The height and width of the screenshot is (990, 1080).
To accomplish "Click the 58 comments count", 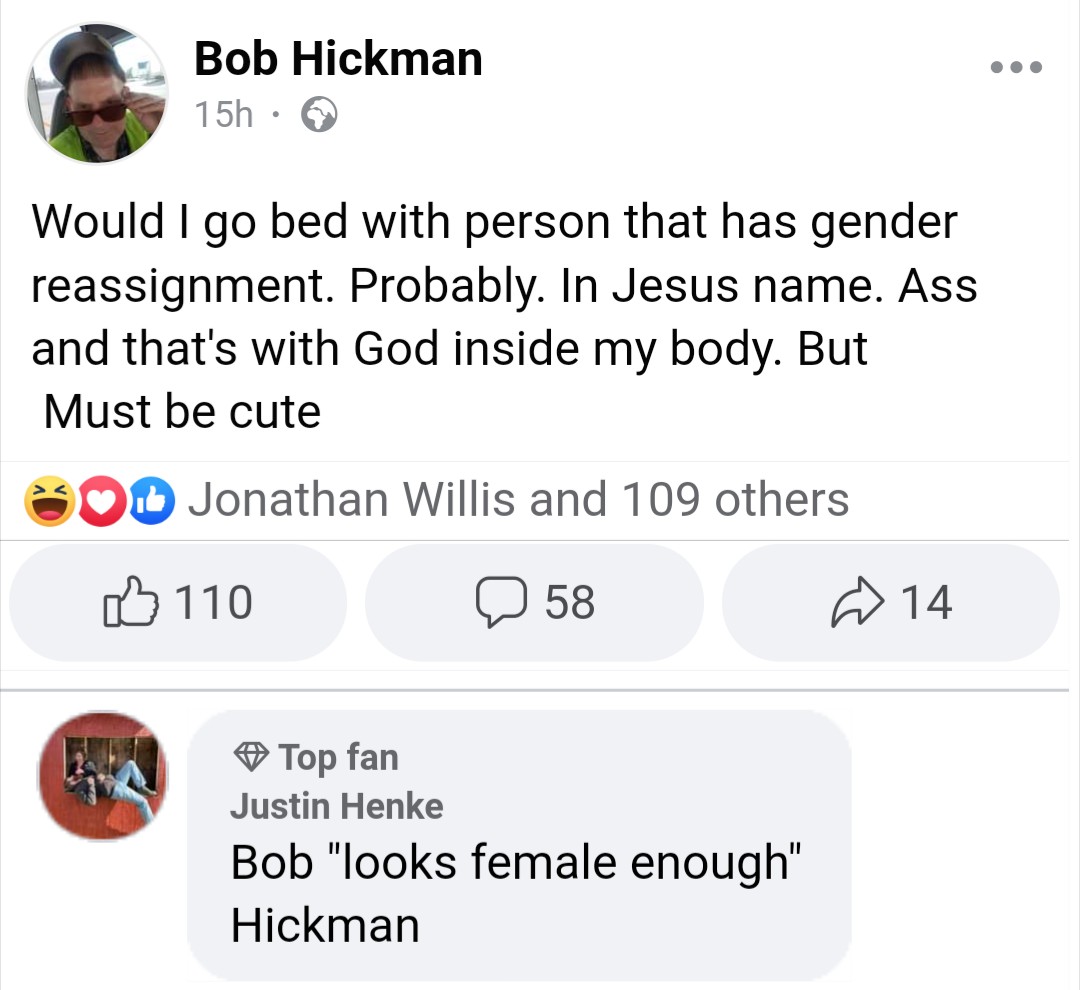I will coord(570,603).
